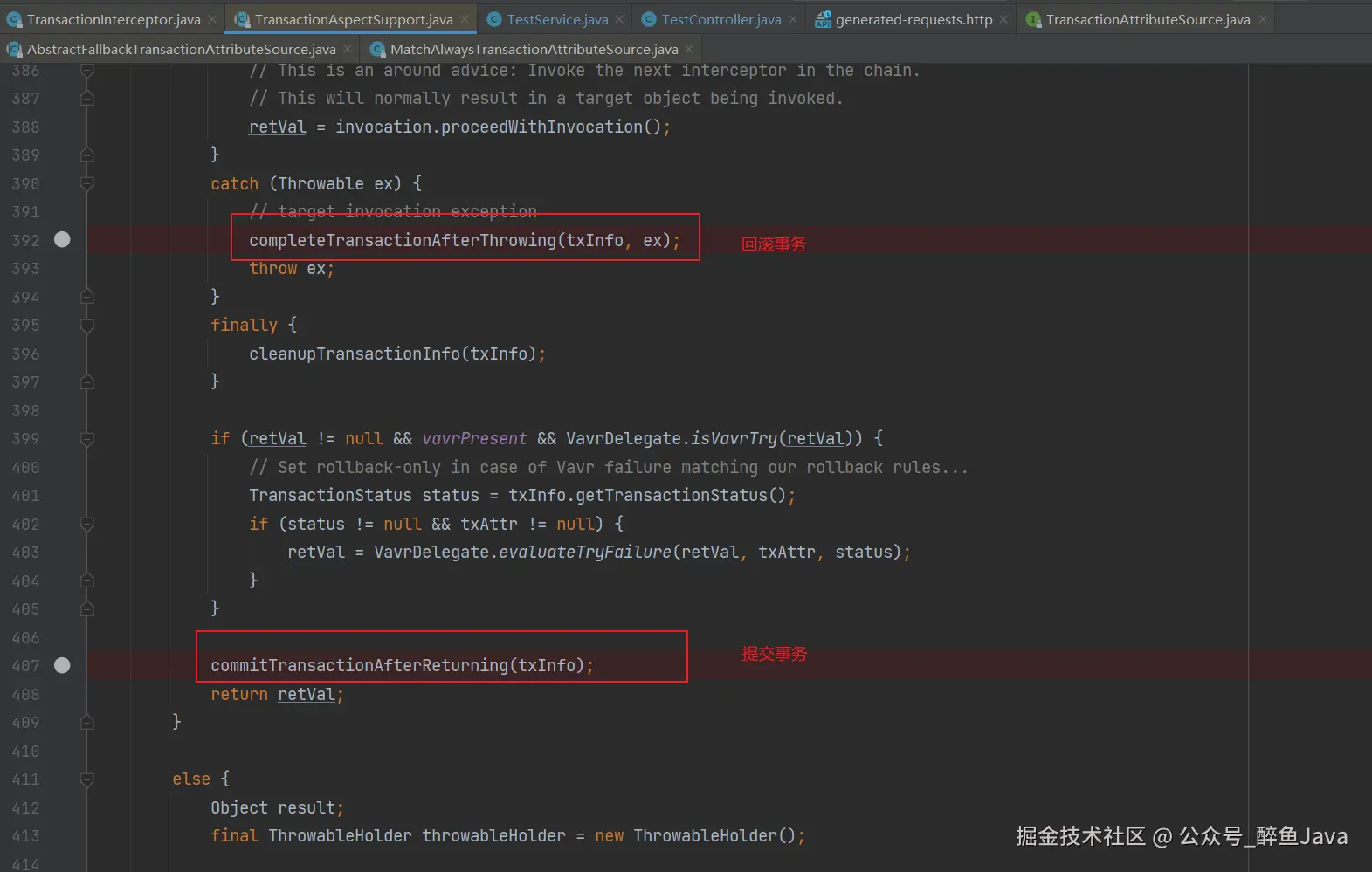Click the evaluateTryFailure method call
The width and height of the screenshot is (1372, 872).
585,552
